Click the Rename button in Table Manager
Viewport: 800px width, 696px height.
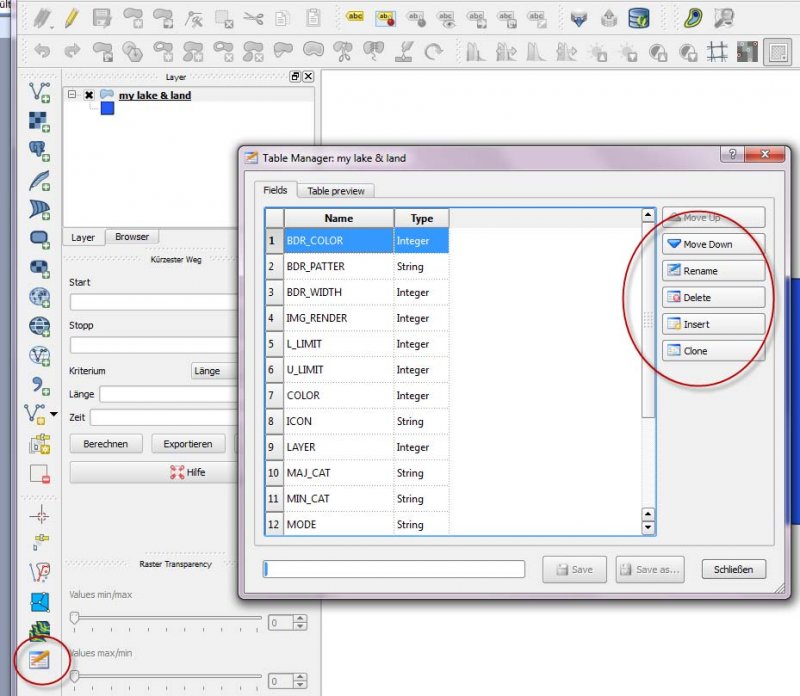click(x=713, y=271)
